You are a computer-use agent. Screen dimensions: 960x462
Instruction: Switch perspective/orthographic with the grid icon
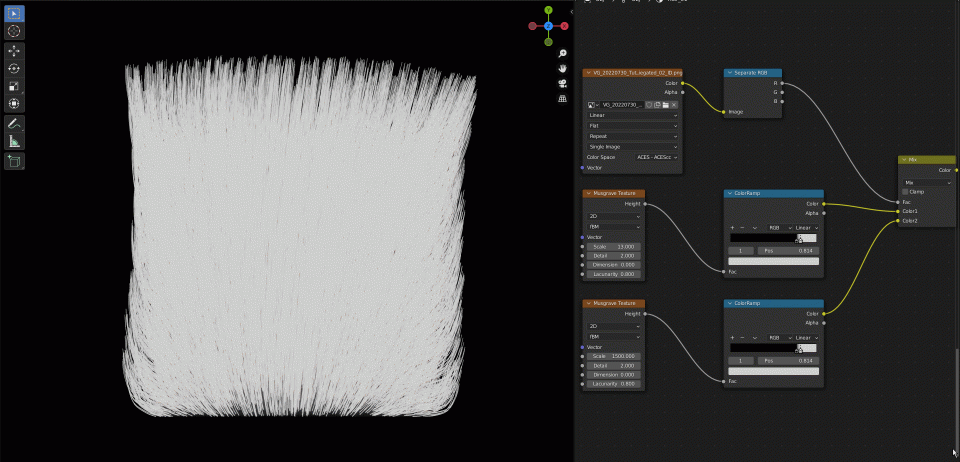pyautogui.click(x=562, y=99)
